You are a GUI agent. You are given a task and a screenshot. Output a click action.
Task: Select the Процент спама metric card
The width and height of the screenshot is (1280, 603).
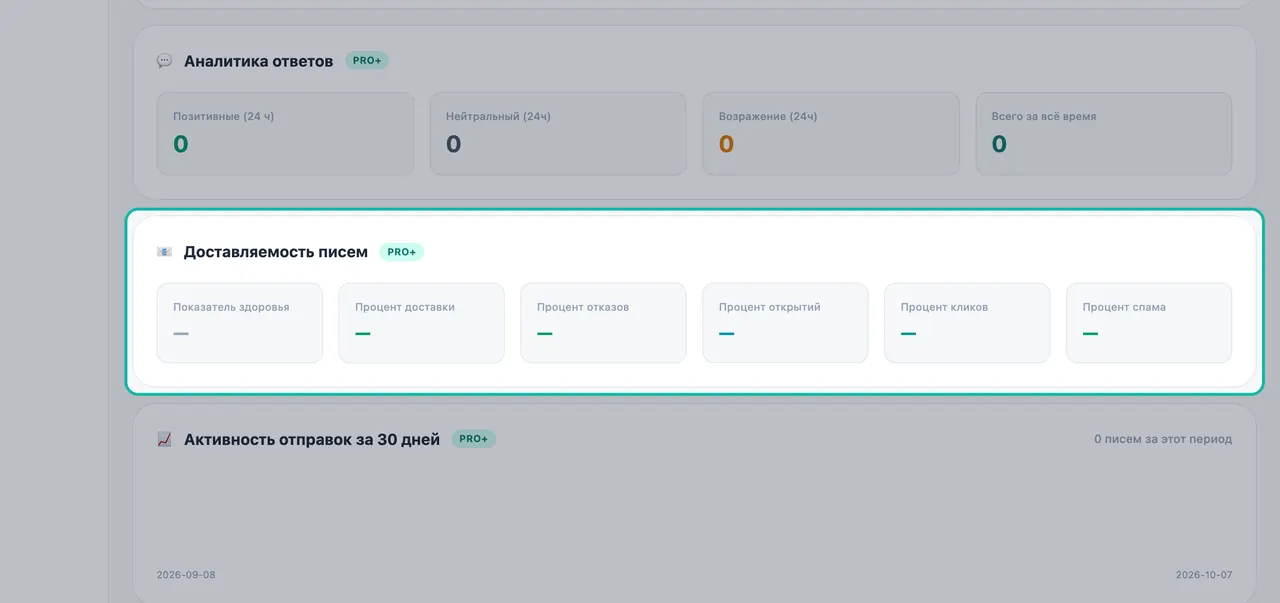(1150, 323)
